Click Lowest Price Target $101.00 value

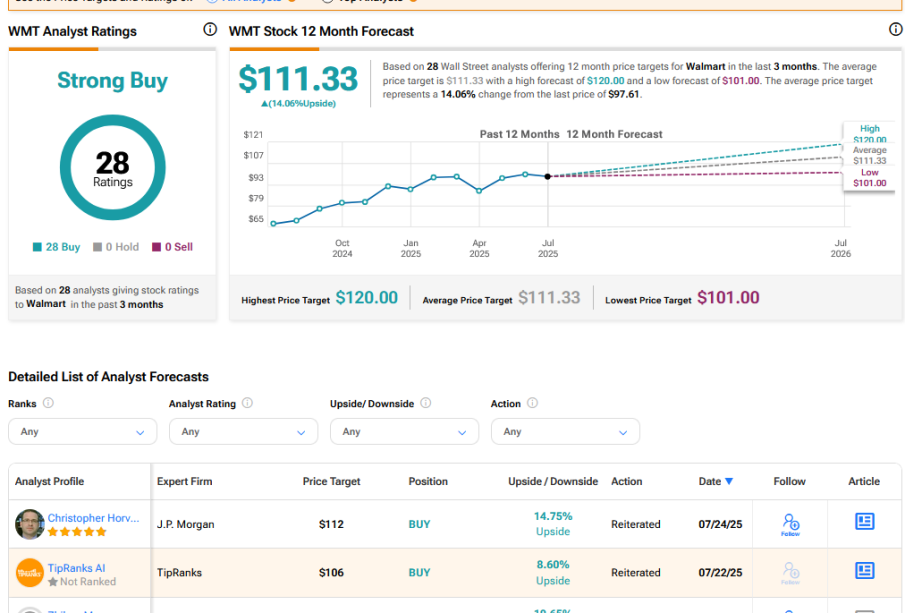[728, 298]
